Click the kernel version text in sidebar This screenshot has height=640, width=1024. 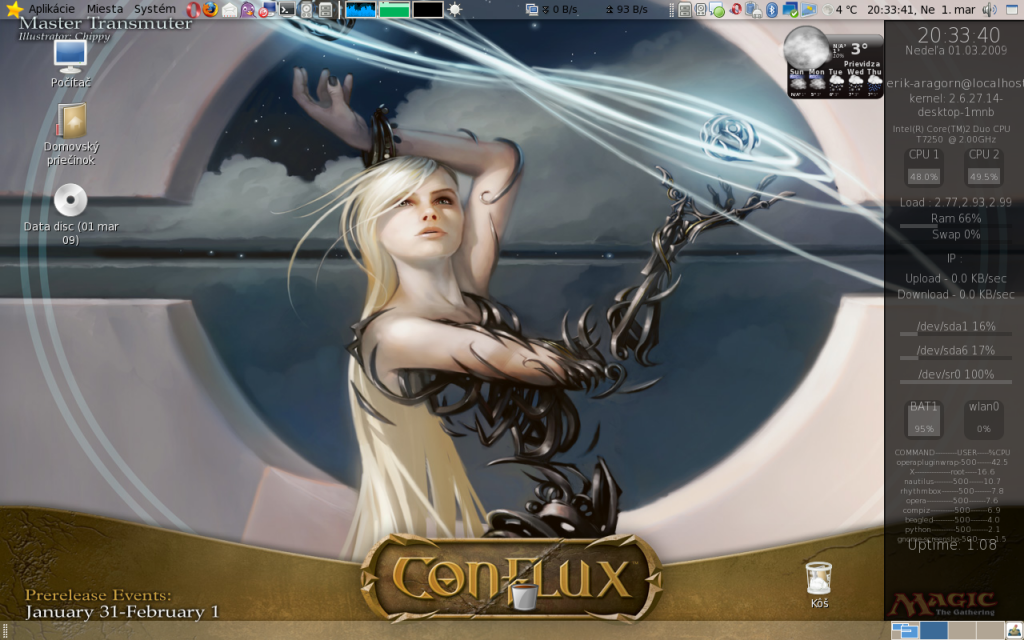click(x=955, y=105)
